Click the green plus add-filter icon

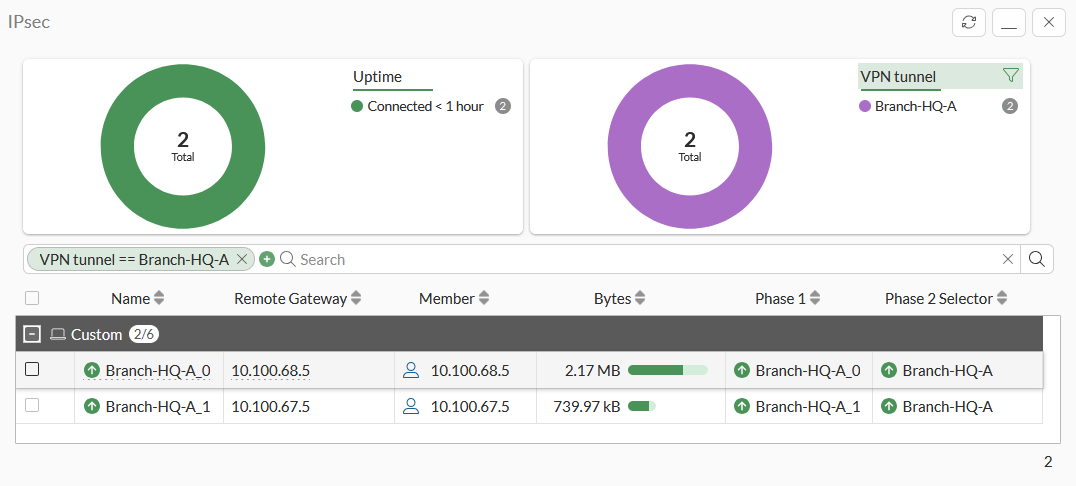click(x=267, y=259)
